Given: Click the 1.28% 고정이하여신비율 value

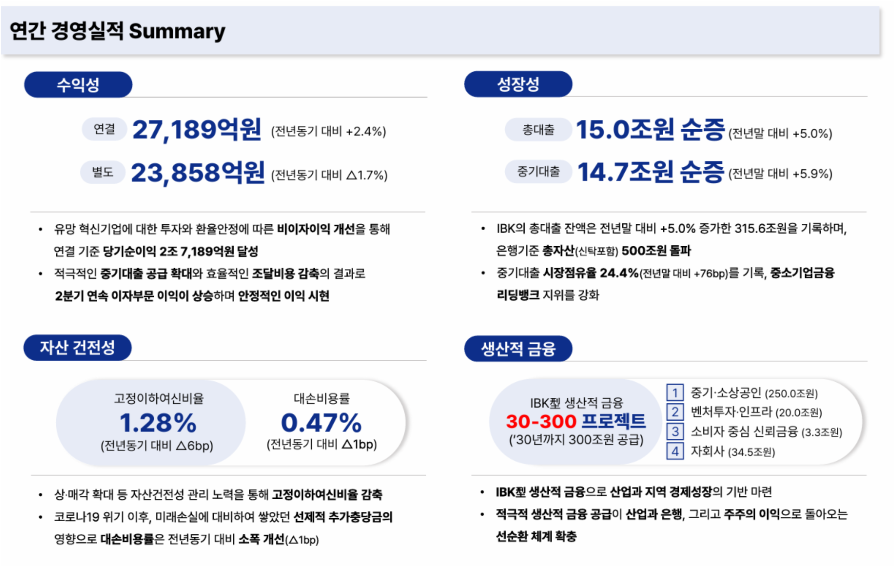Looking at the screenshot, I should 158,421.
